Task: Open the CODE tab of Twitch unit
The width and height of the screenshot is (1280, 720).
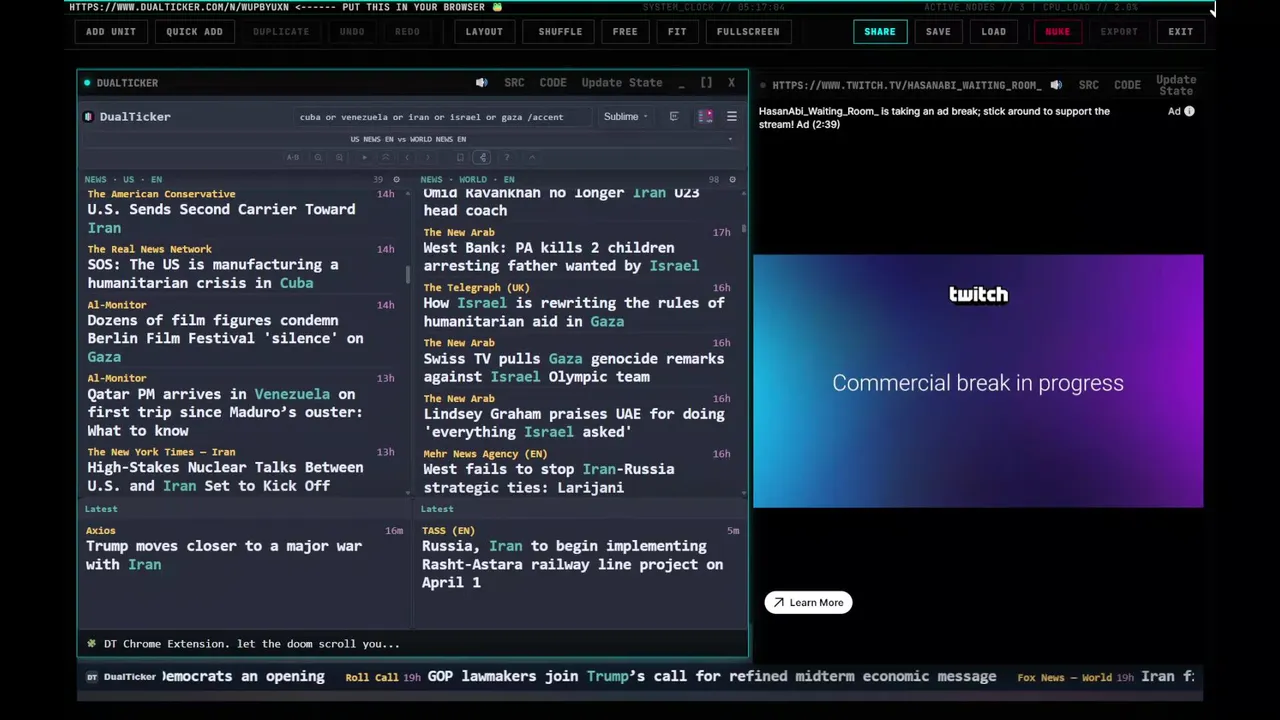Action: click(1127, 85)
